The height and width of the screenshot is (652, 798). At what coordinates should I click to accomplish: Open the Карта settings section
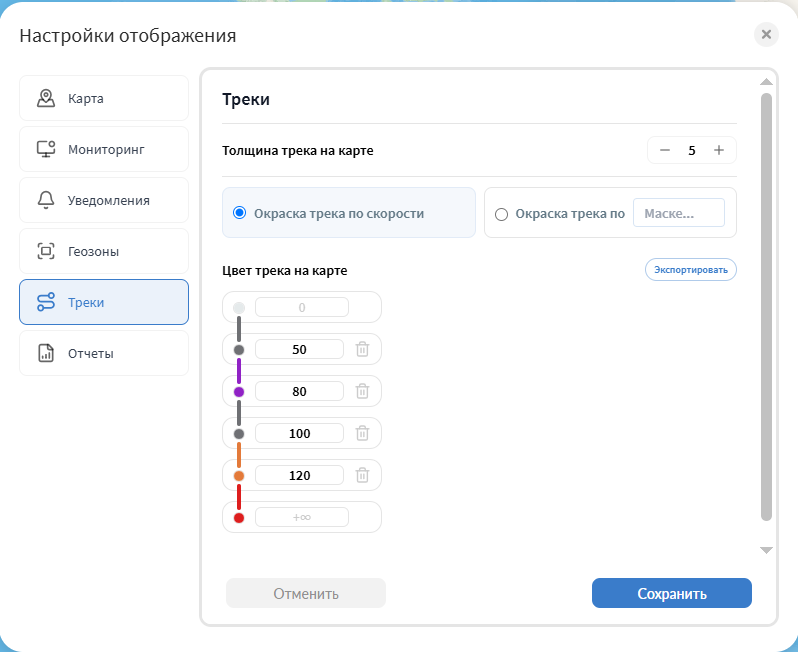click(104, 98)
